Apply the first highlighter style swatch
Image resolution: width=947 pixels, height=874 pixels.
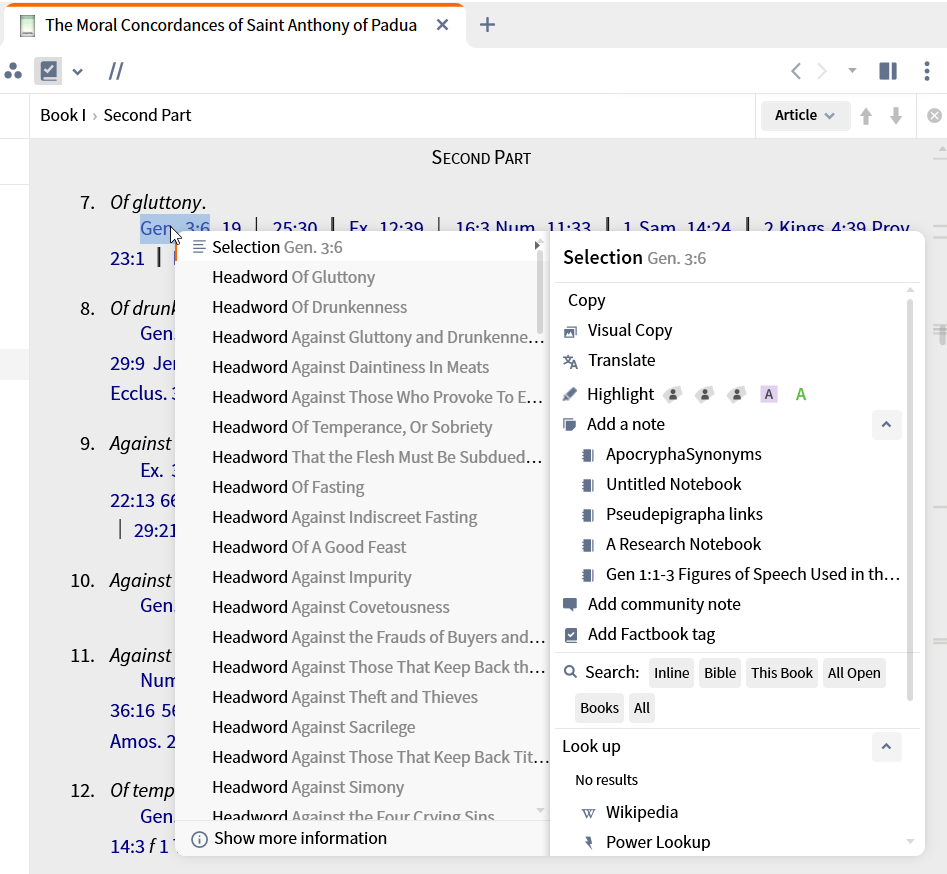[673, 394]
